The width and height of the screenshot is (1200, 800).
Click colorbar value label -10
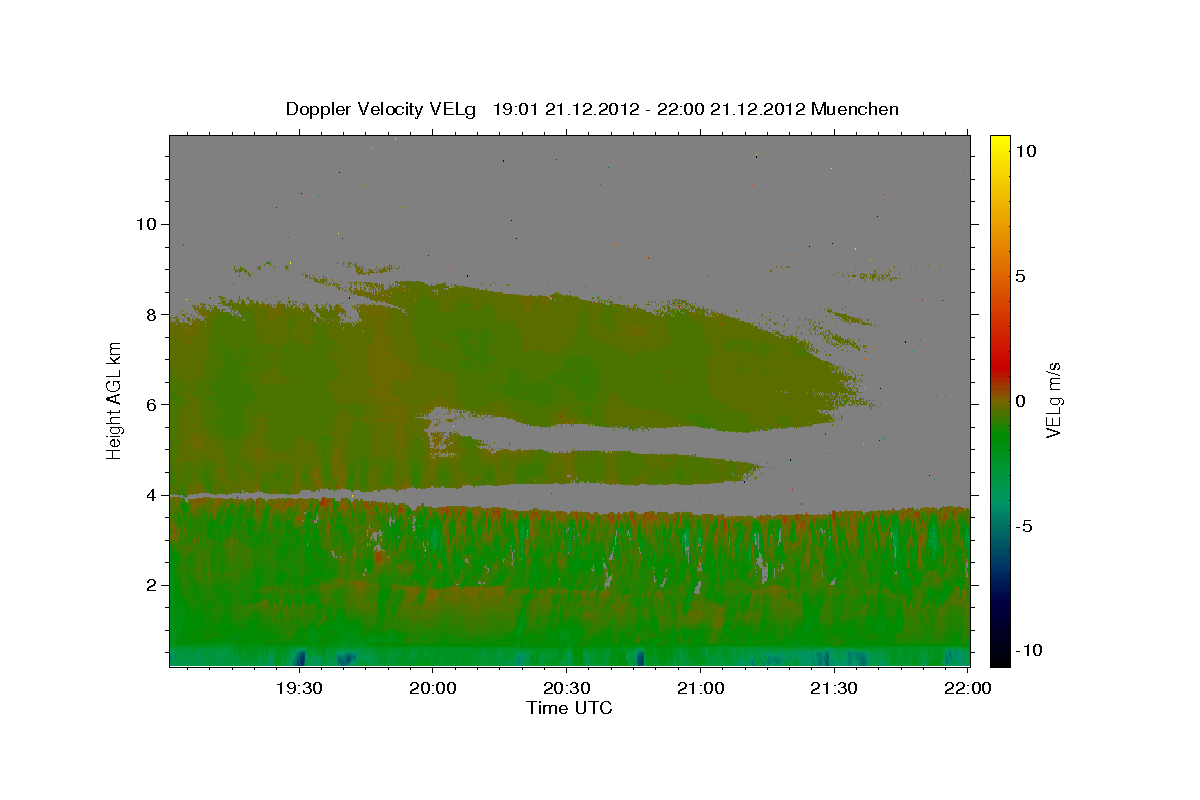[1029, 650]
